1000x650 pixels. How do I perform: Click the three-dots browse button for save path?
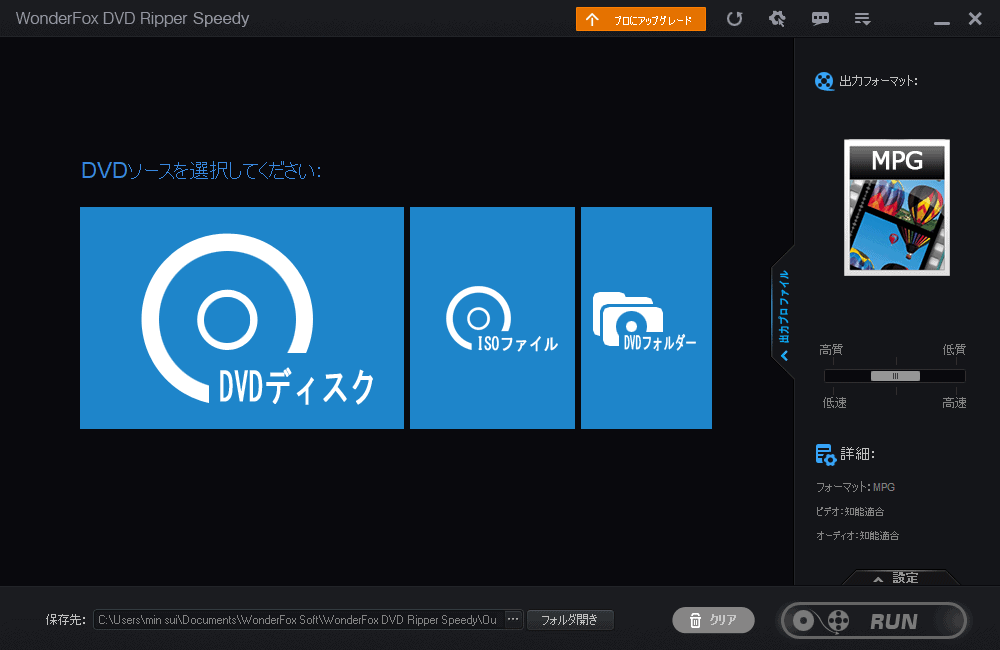[513, 620]
